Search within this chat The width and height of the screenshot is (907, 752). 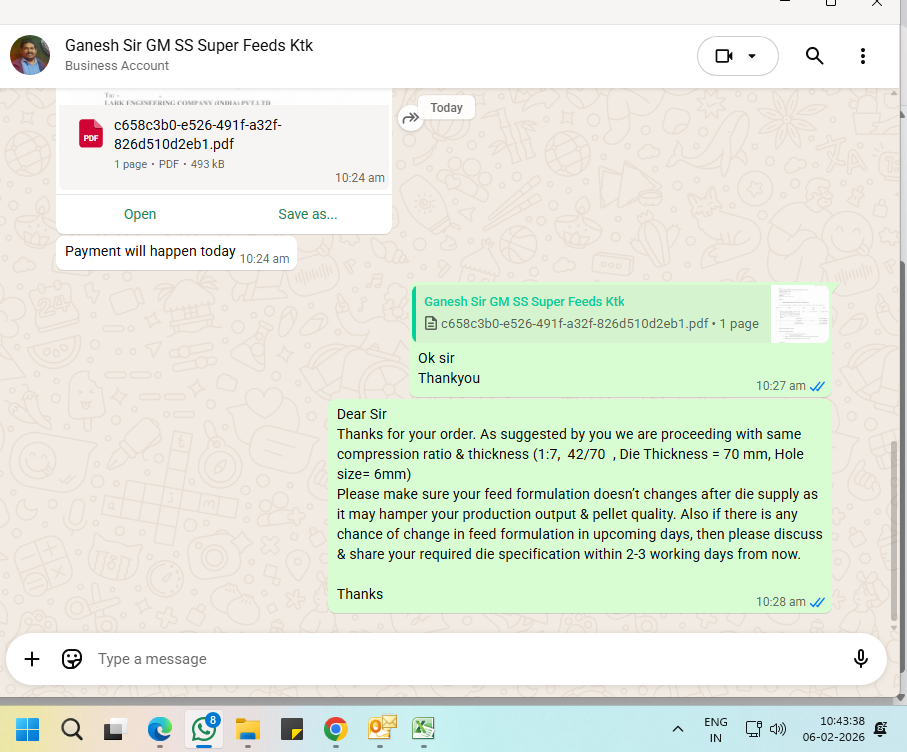(x=814, y=56)
